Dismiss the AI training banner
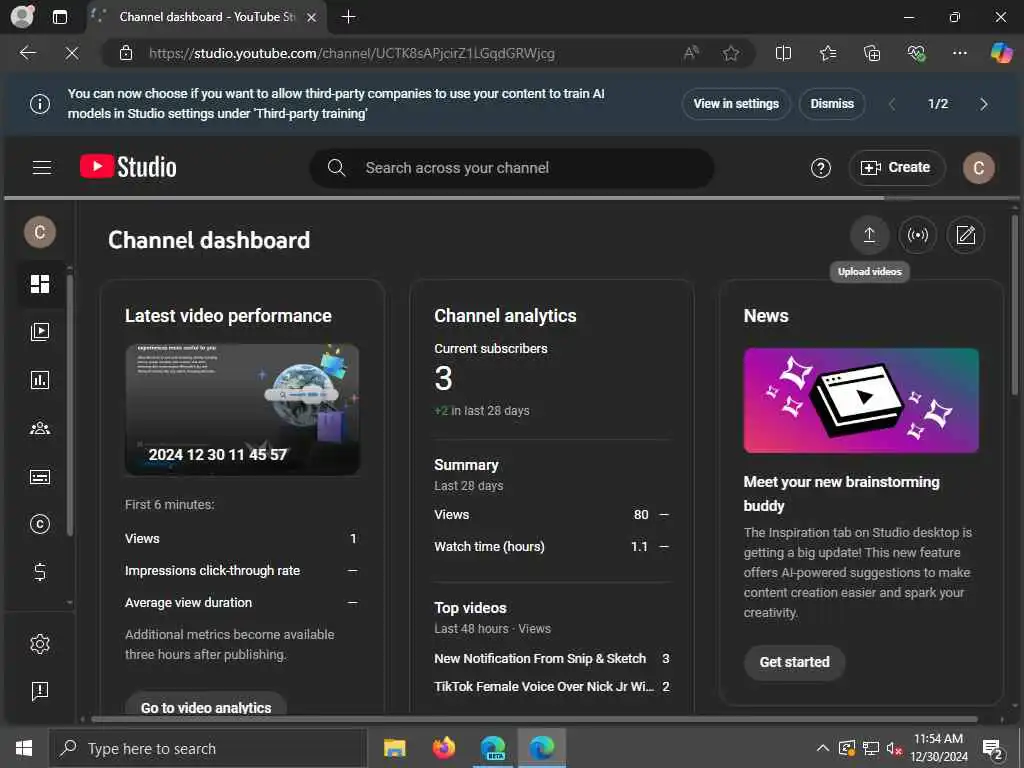The width and height of the screenshot is (1024, 768). (x=832, y=104)
